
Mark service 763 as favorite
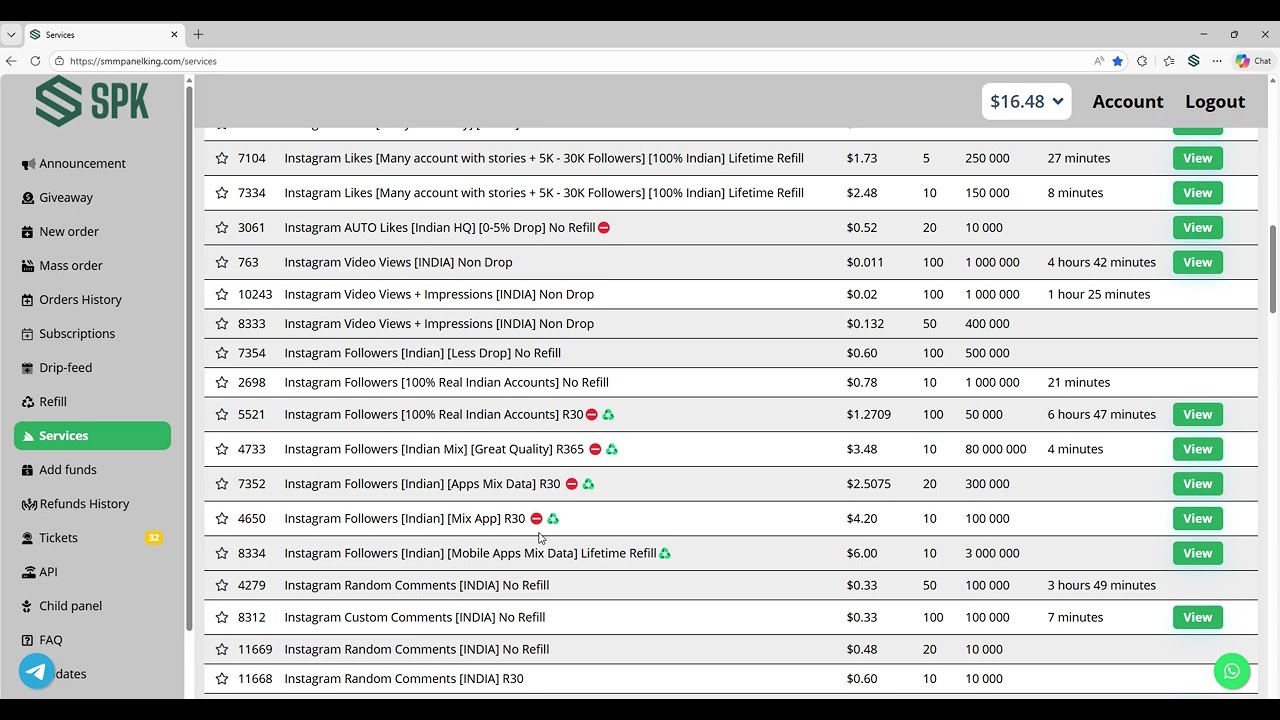tap(222, 262)
